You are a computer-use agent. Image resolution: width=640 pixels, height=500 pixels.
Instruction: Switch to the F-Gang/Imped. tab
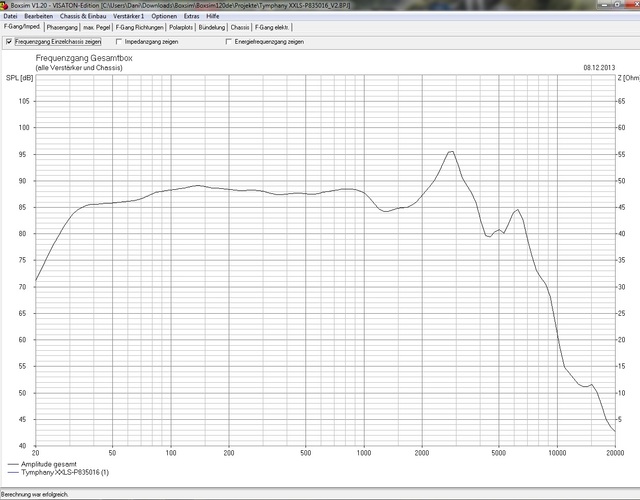click(x=22, y=28)
